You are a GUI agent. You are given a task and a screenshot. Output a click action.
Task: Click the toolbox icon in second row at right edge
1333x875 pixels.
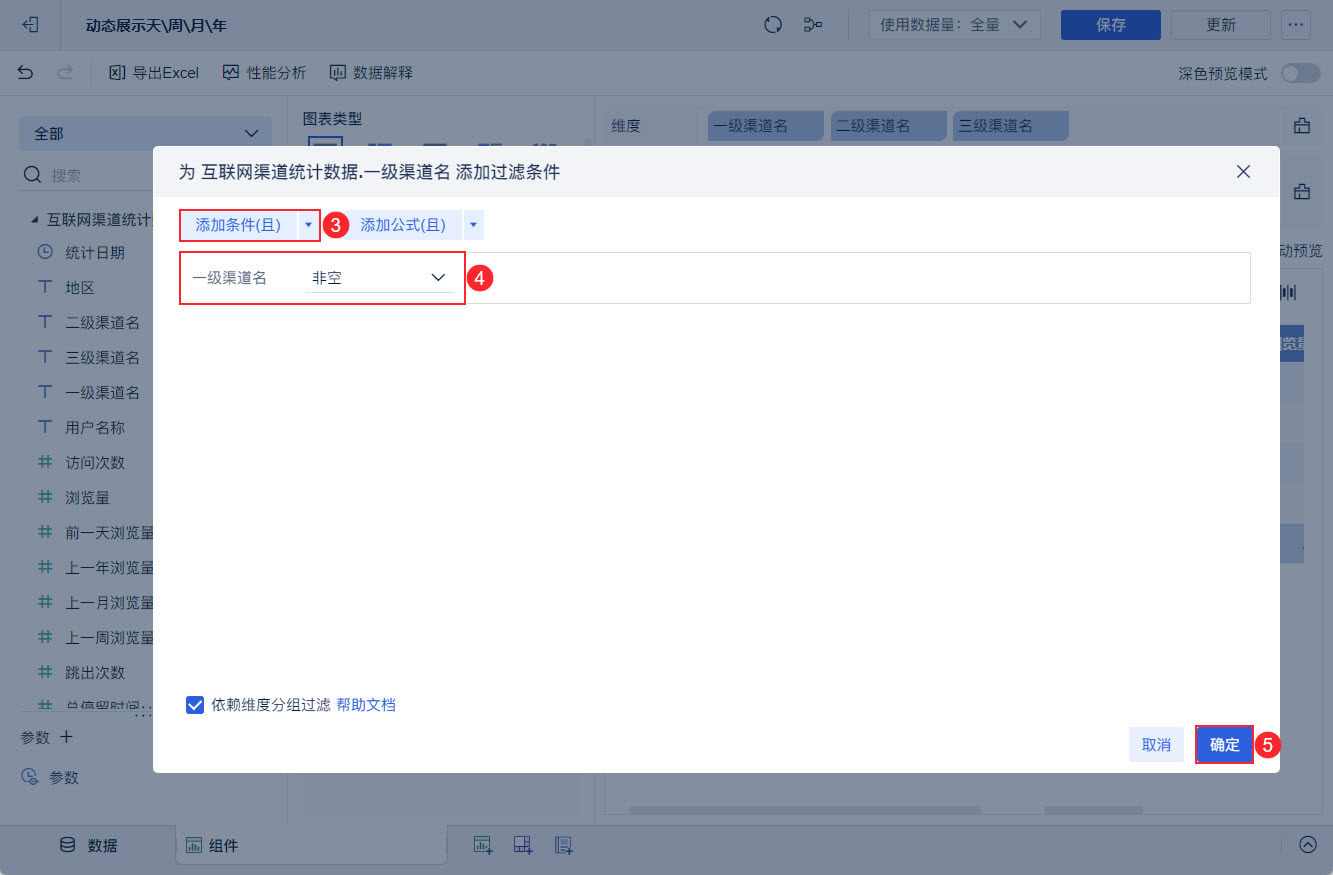(1302, 191)
